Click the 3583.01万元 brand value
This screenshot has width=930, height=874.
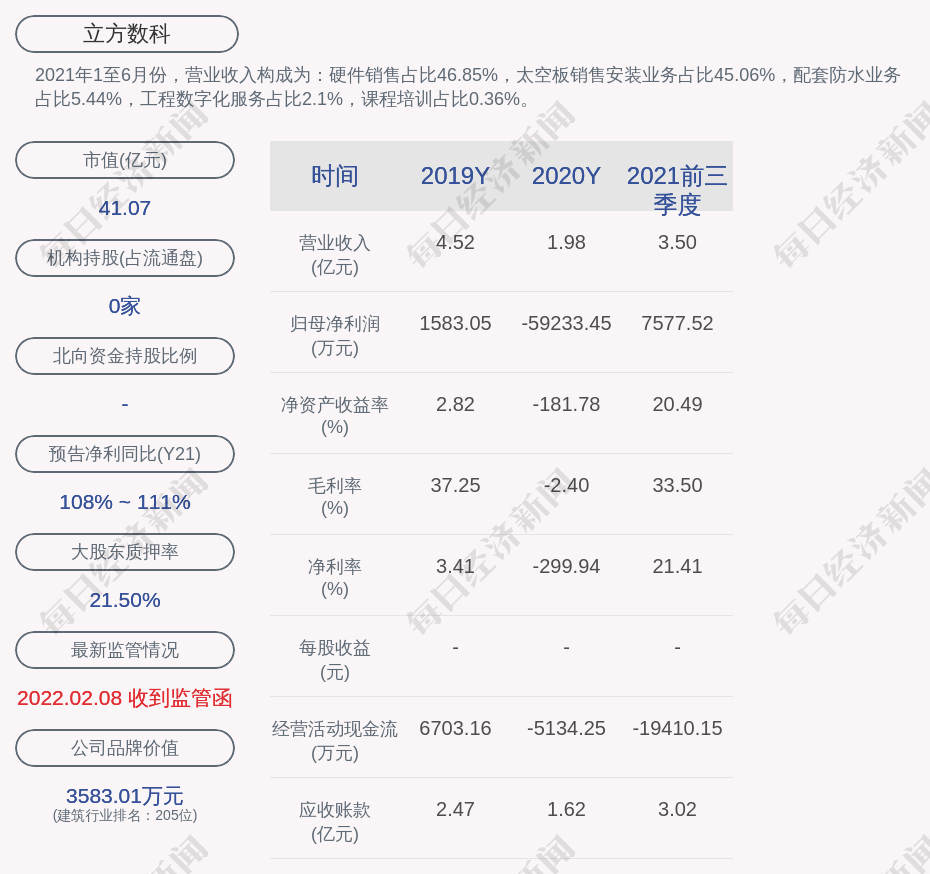pos(125,796)
